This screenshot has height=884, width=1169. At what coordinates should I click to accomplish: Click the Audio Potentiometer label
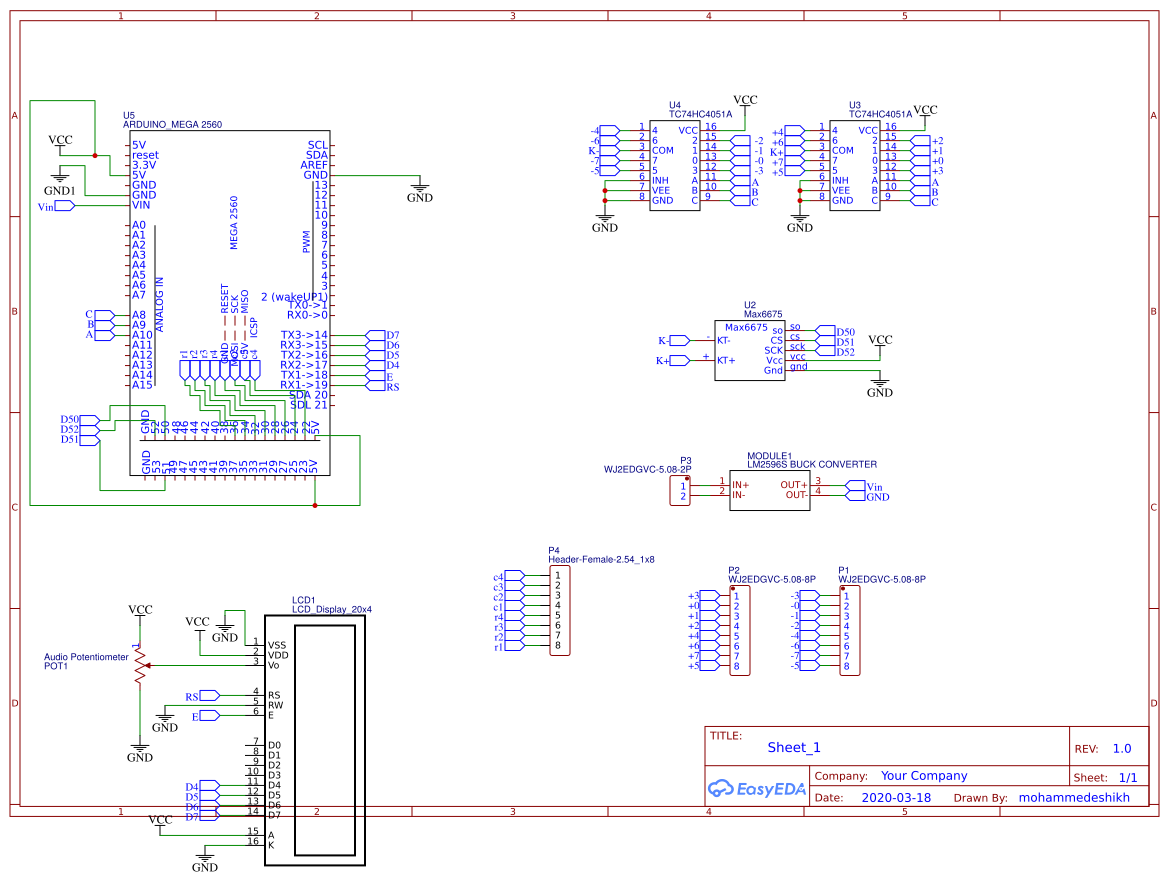pyautogui.click(x=86, y=657)
